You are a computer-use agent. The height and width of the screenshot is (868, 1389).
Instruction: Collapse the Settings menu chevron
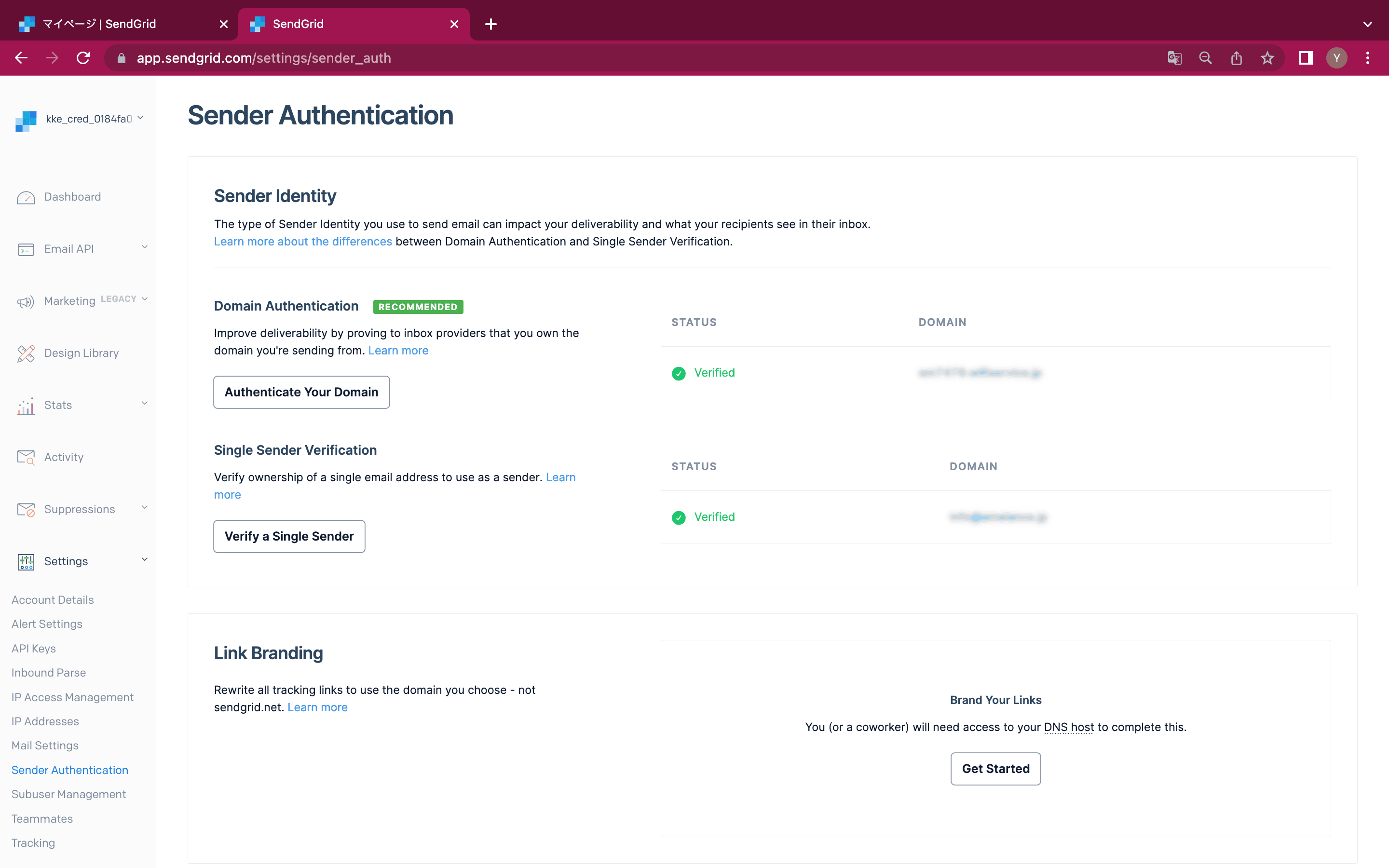coord(145,560)
